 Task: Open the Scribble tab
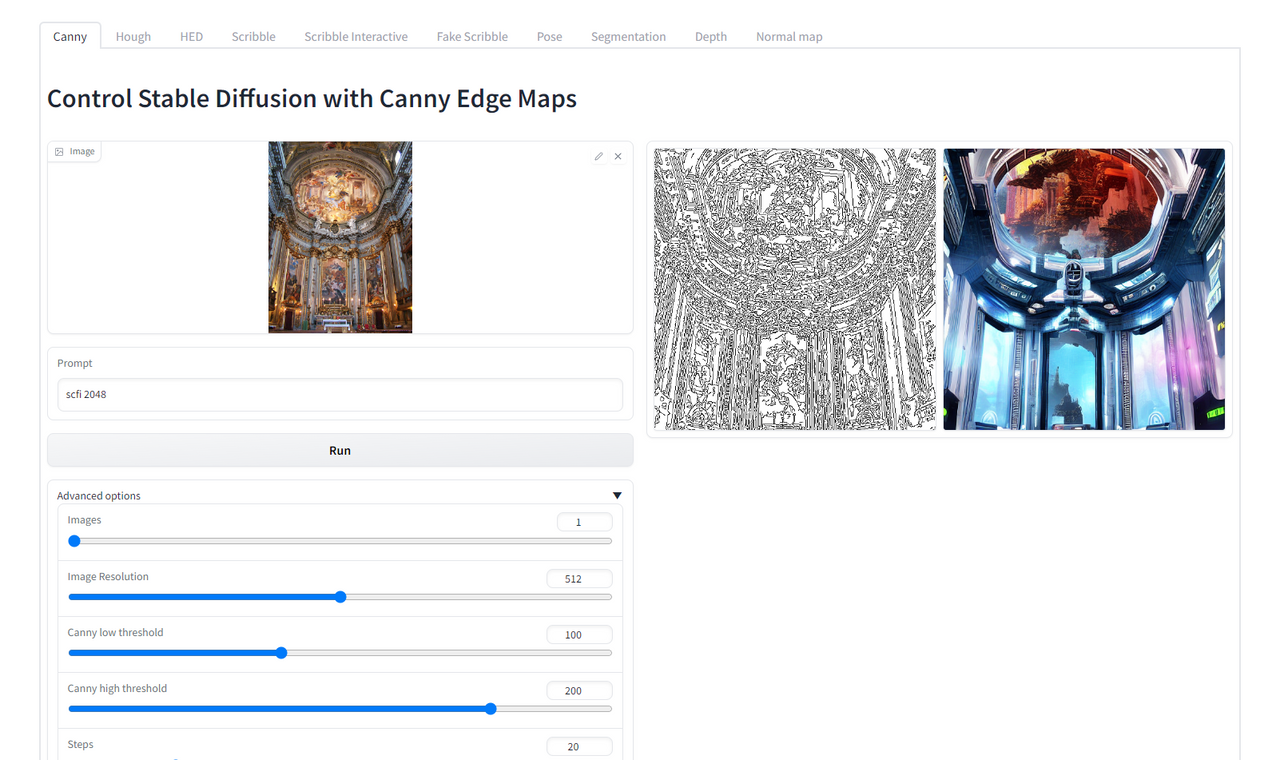pos(253,36)
